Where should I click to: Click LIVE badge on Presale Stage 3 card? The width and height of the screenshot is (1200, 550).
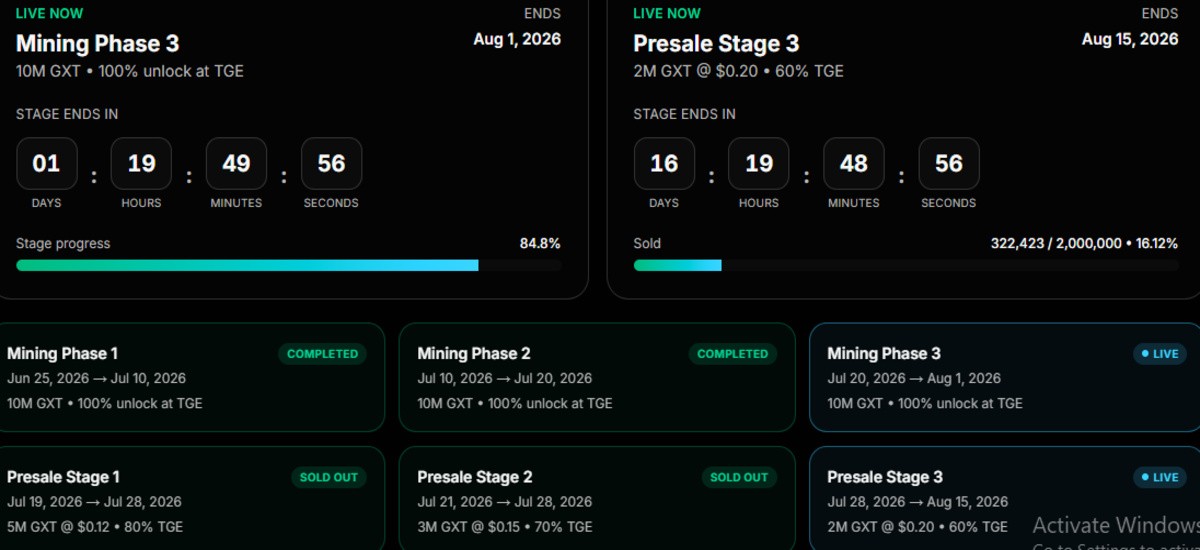click(x=1159, y=477)
